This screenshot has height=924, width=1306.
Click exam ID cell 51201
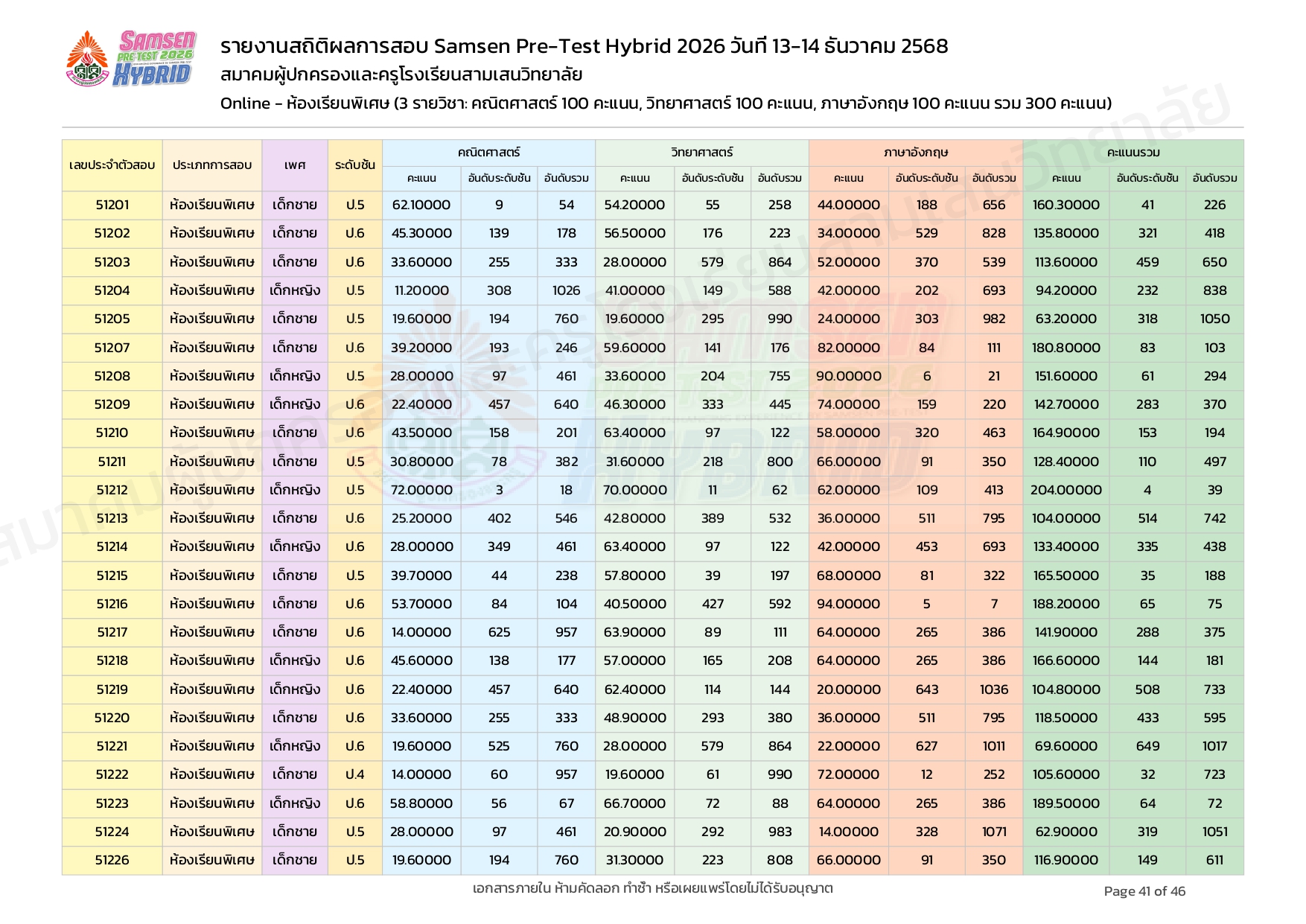coord(112,205)
